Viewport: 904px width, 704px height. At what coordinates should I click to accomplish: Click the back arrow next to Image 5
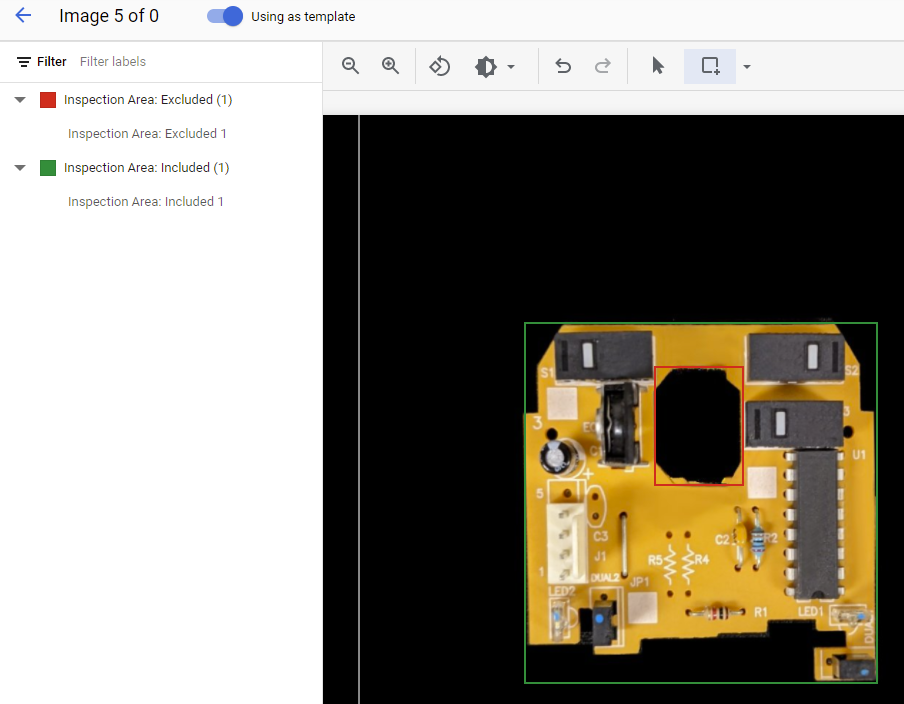(22, 16)
